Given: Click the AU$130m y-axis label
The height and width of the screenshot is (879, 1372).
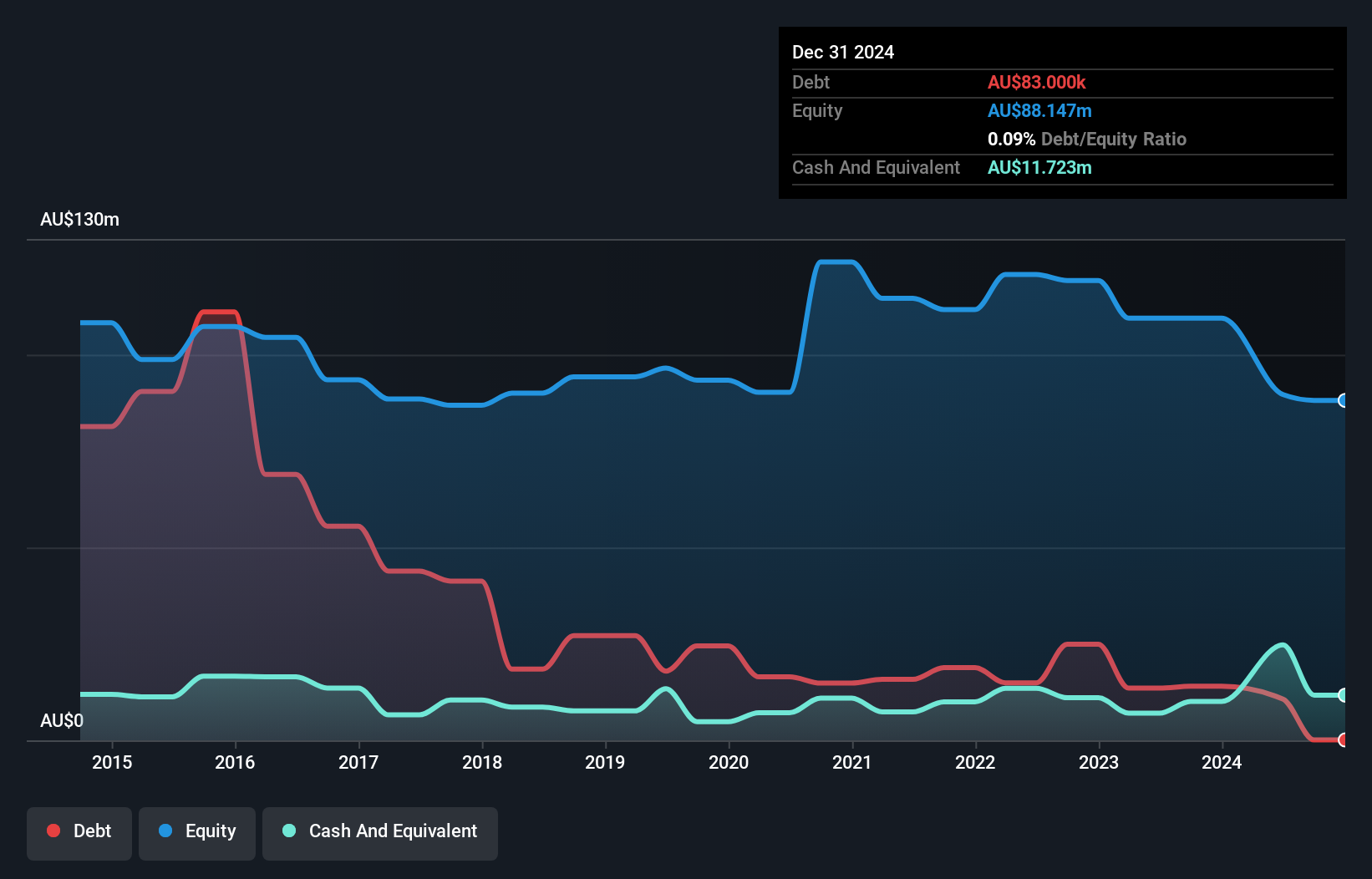Looking at the screenshot, I should [79, 220].
